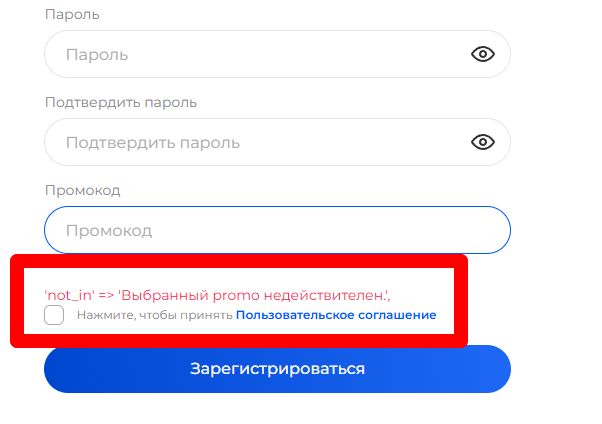
Task: Accept the terms via the square checkbox
Action: point(54,315)
